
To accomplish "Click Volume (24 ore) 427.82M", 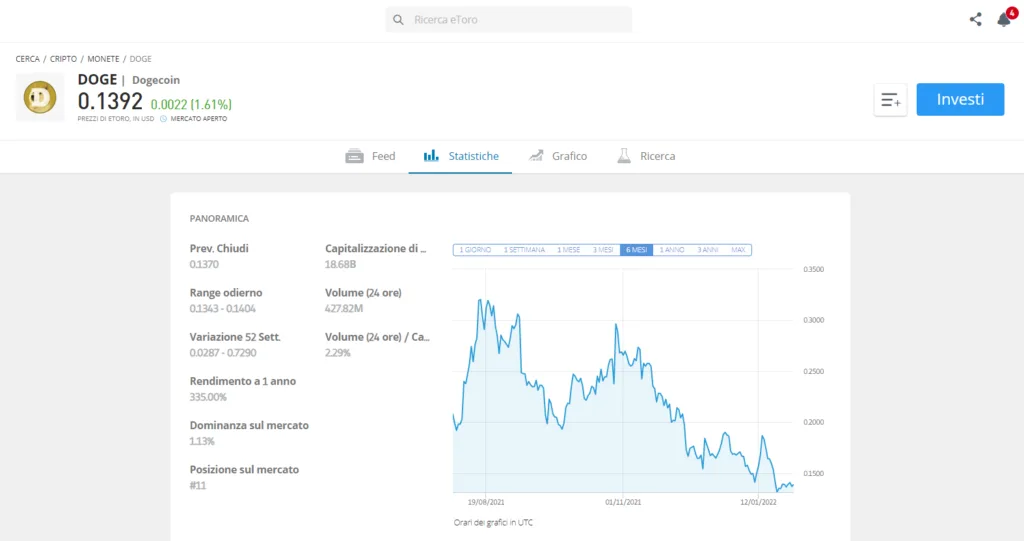I will click(344, 308).
